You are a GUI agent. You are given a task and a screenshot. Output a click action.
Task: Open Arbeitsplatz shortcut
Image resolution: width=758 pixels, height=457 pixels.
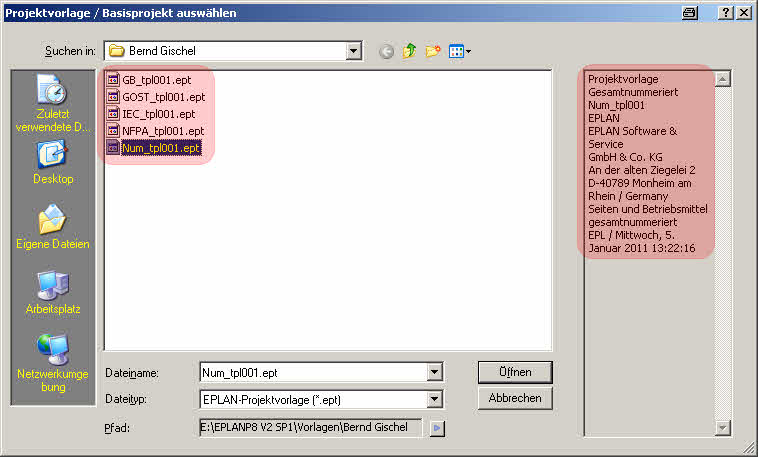coord(53,292)
